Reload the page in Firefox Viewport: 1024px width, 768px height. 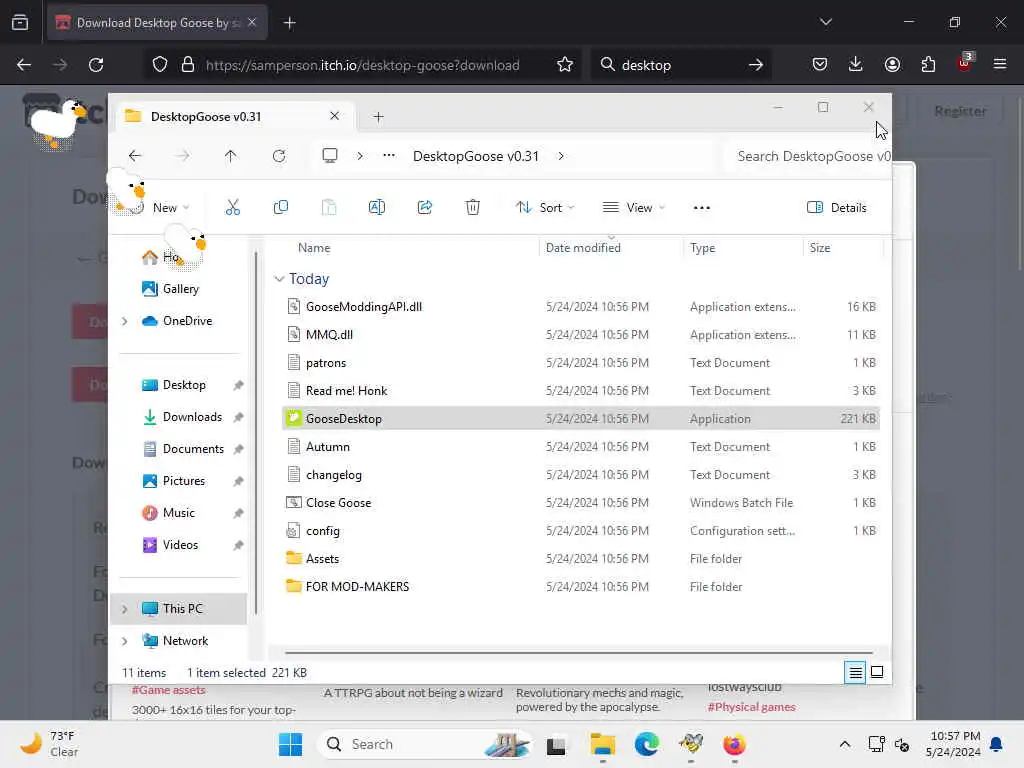pos(96,65)
